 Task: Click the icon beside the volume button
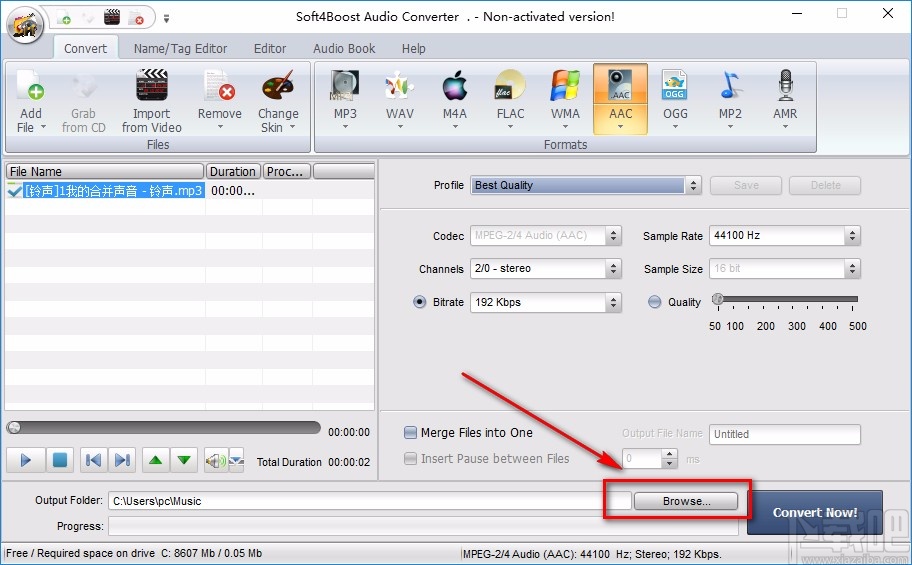pyautogui.click(x=237, y=460)
